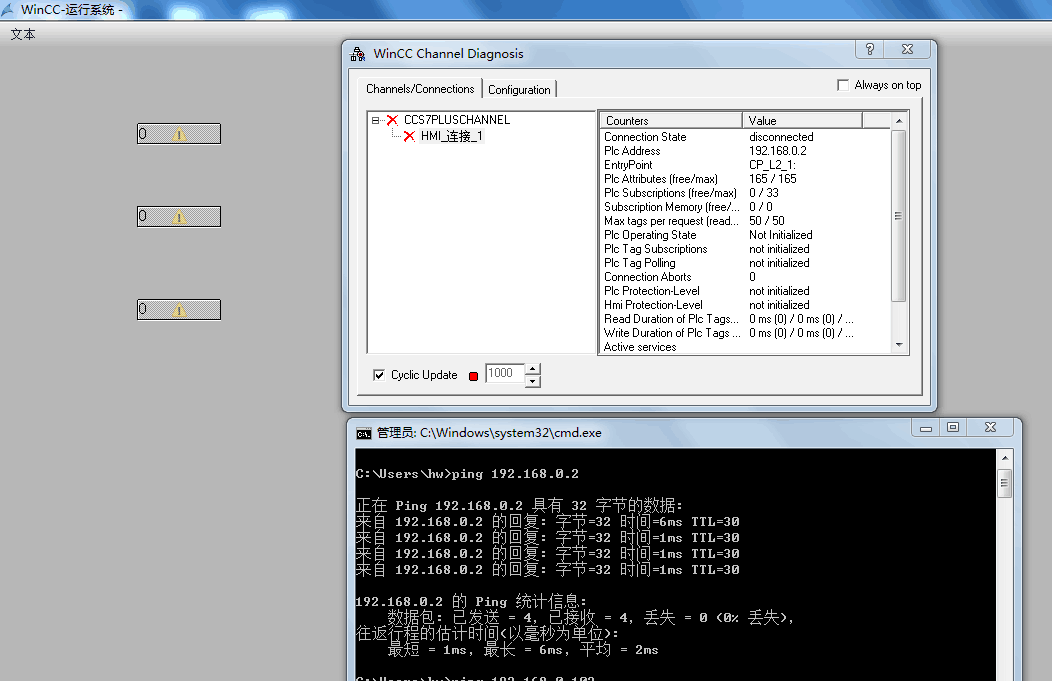Click the Not Initialized operating state value
This screenshot has width=1052, height=681.
click(780, 235)
